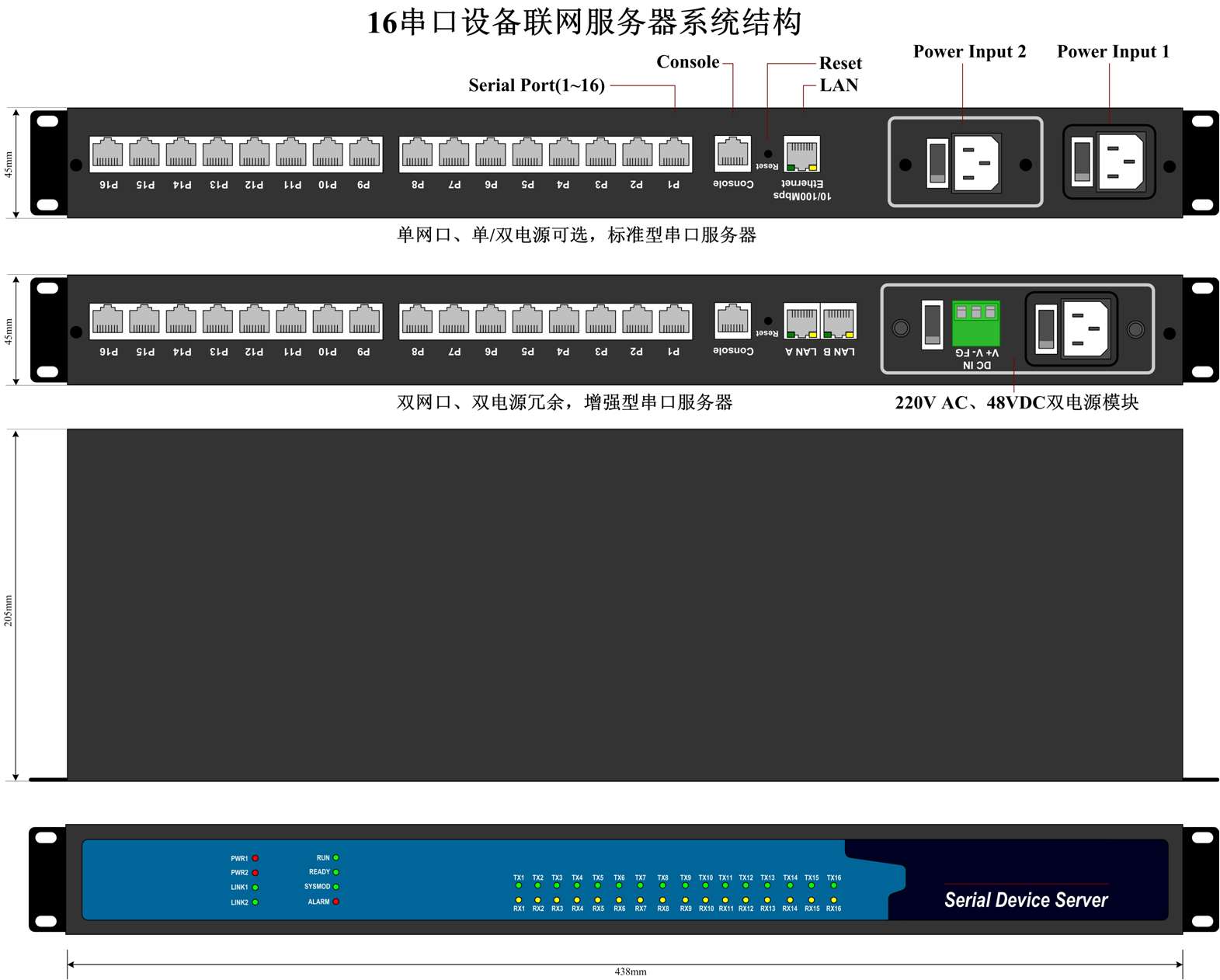
Task: Click serial port P16 on the single-LAN panel
Action: pyautogui.click(x=108, y=153)
